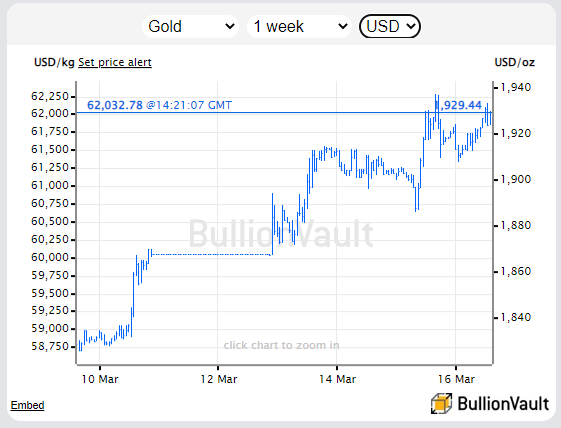Screen dimensions: 561x428
Task: Click the 60,000 tick on left axis
Action: (50, 257)
